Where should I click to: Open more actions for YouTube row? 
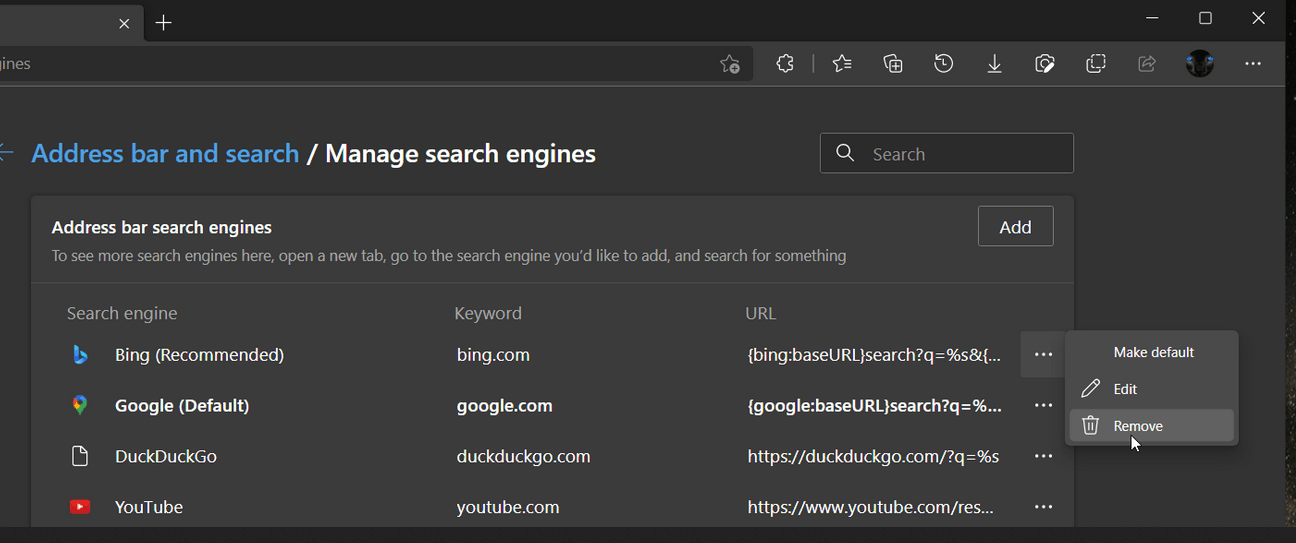pos(1043,507)
